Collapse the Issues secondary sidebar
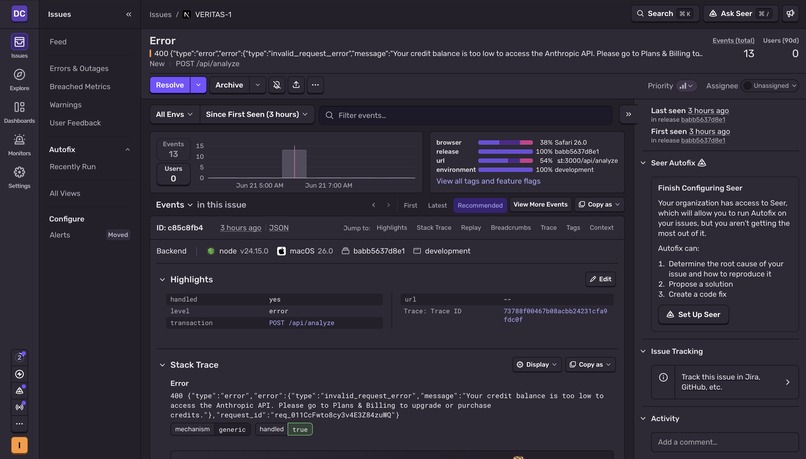806x459 pixels. coord(129,14)
